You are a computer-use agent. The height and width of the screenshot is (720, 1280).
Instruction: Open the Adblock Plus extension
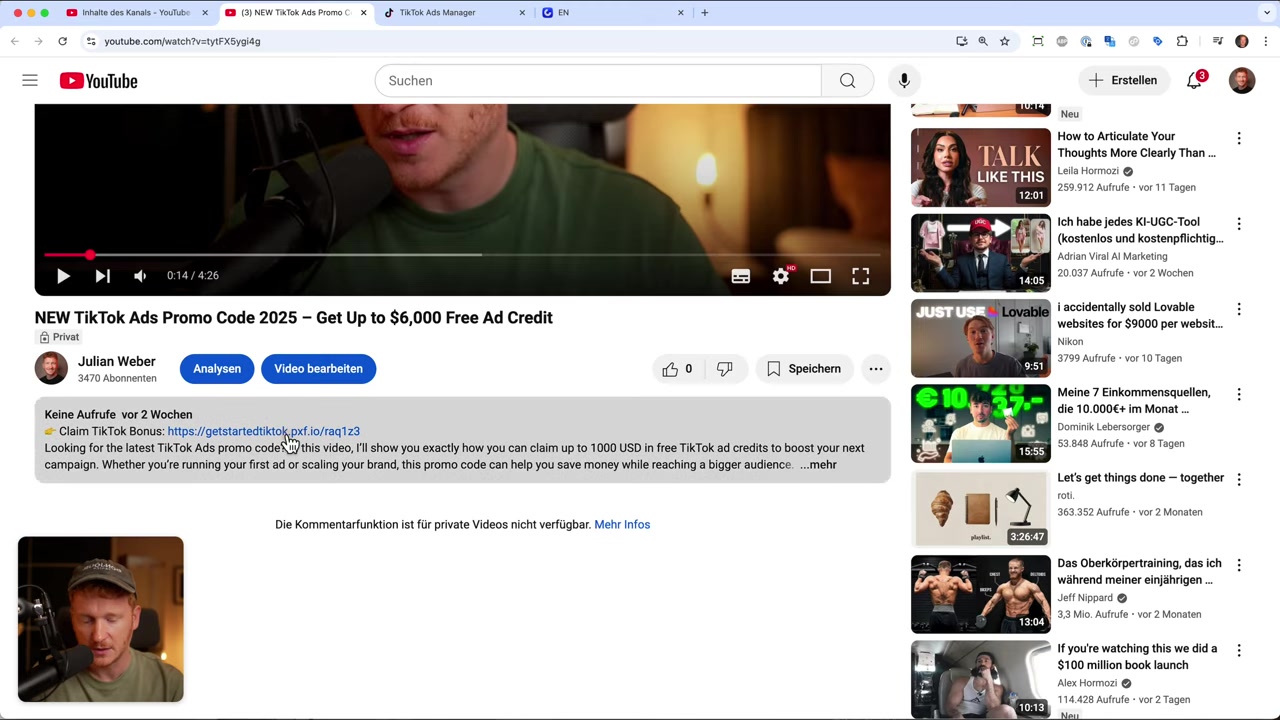(x=1062, y=41)
